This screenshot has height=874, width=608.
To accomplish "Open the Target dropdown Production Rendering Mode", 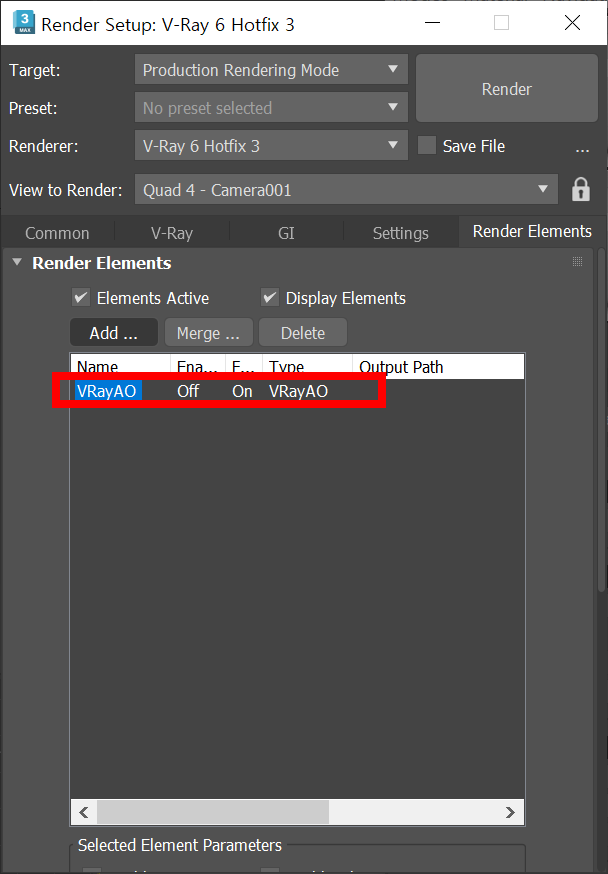I will [271, 70].
